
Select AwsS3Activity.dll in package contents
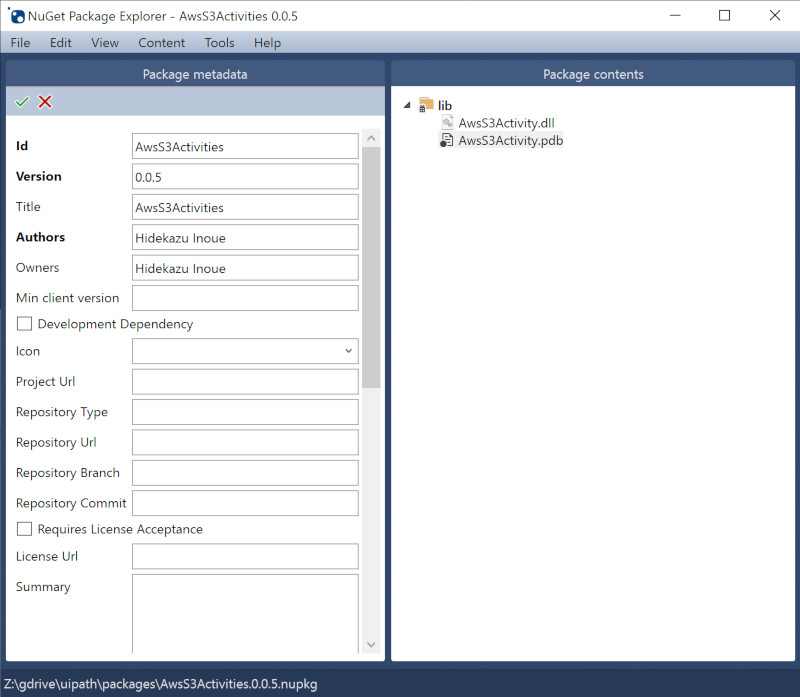pos(506,123)
